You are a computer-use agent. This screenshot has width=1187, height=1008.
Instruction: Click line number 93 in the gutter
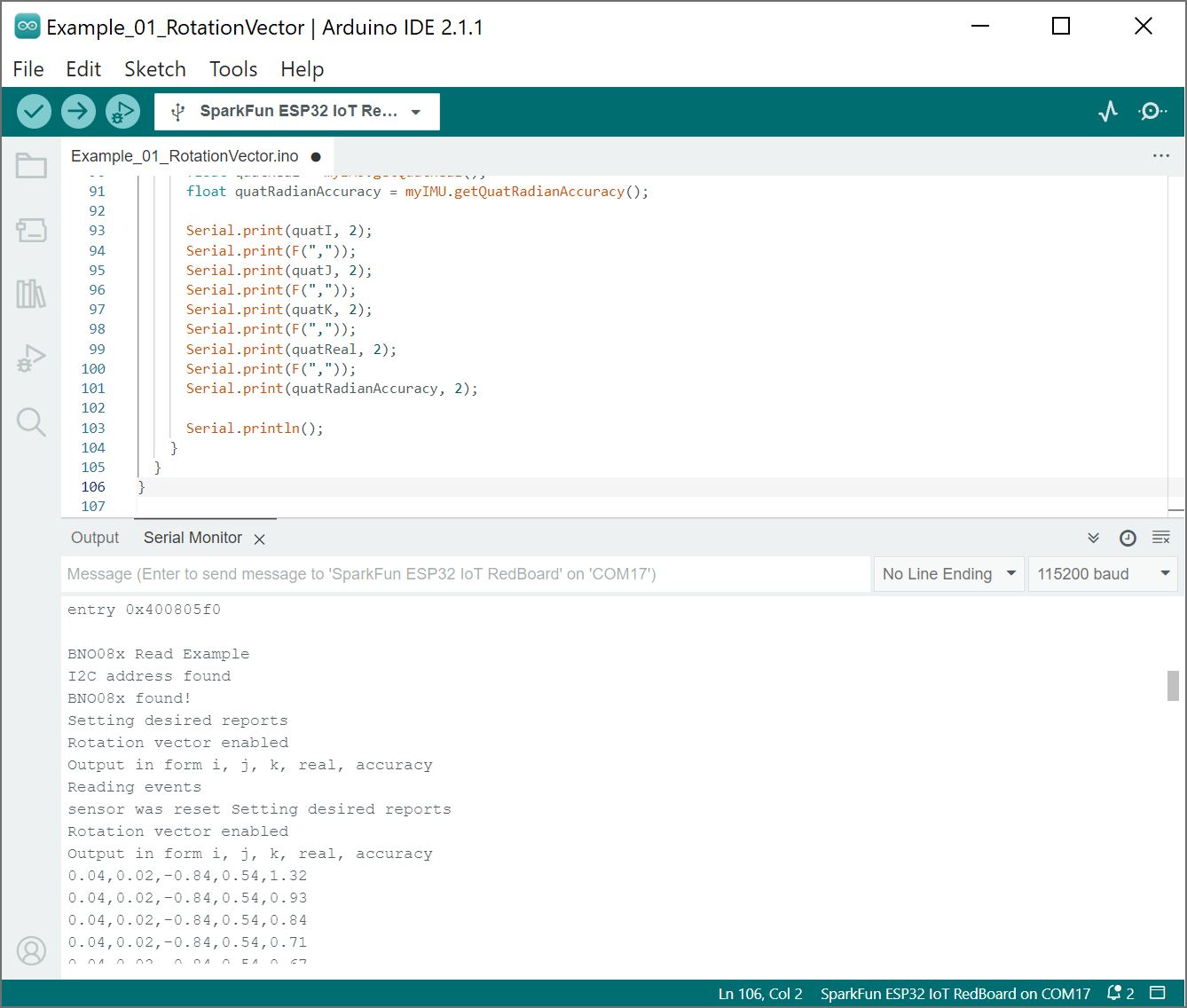[x=97, y=231]
